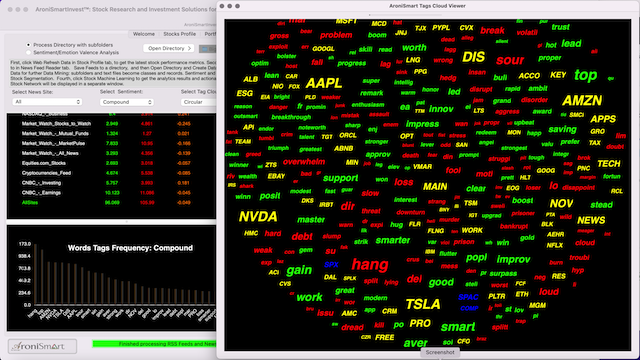
Task: Click the yellow FREE tag
Action: (384, 338)
